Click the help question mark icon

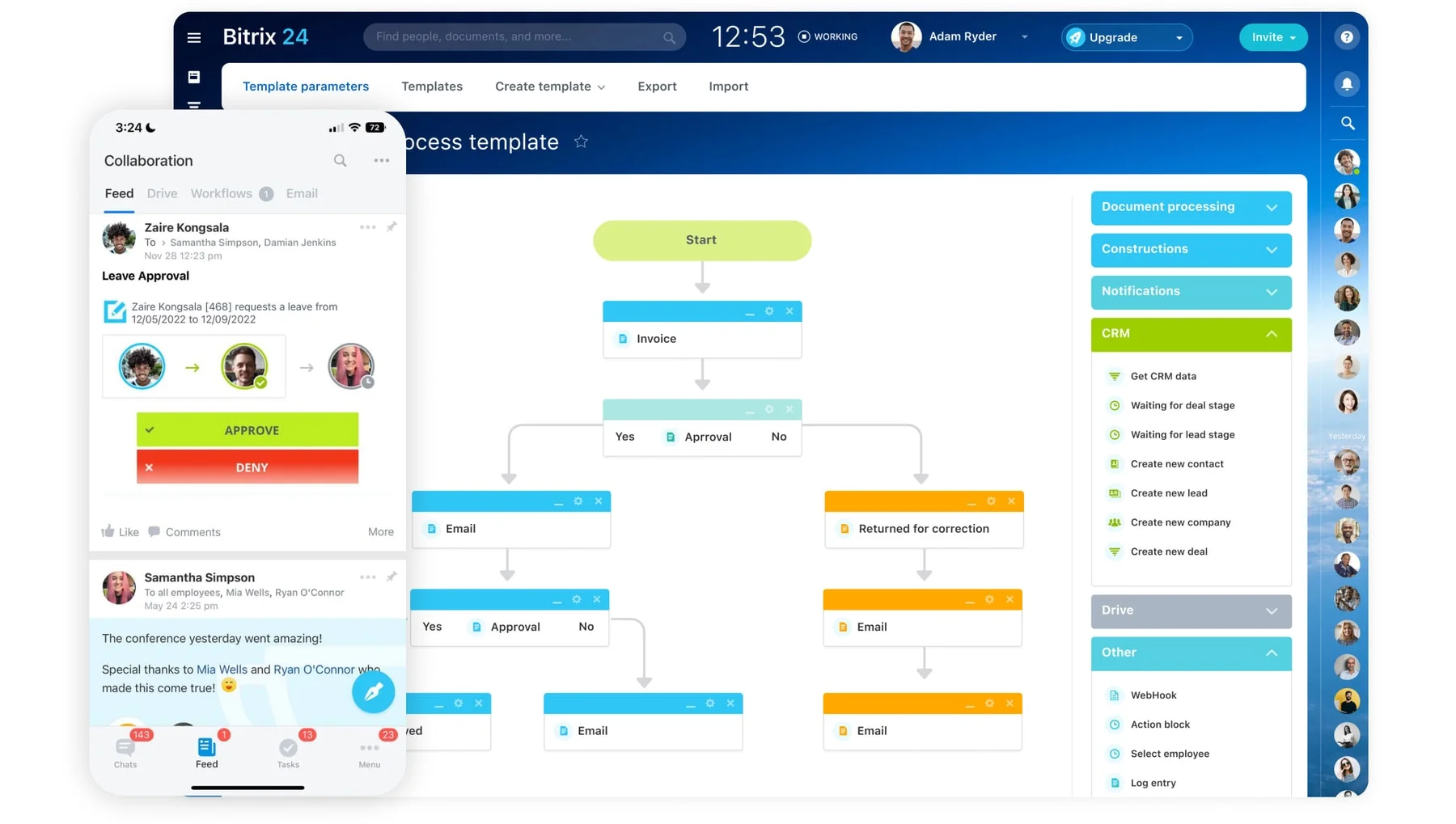click(x=1347, y=37)
